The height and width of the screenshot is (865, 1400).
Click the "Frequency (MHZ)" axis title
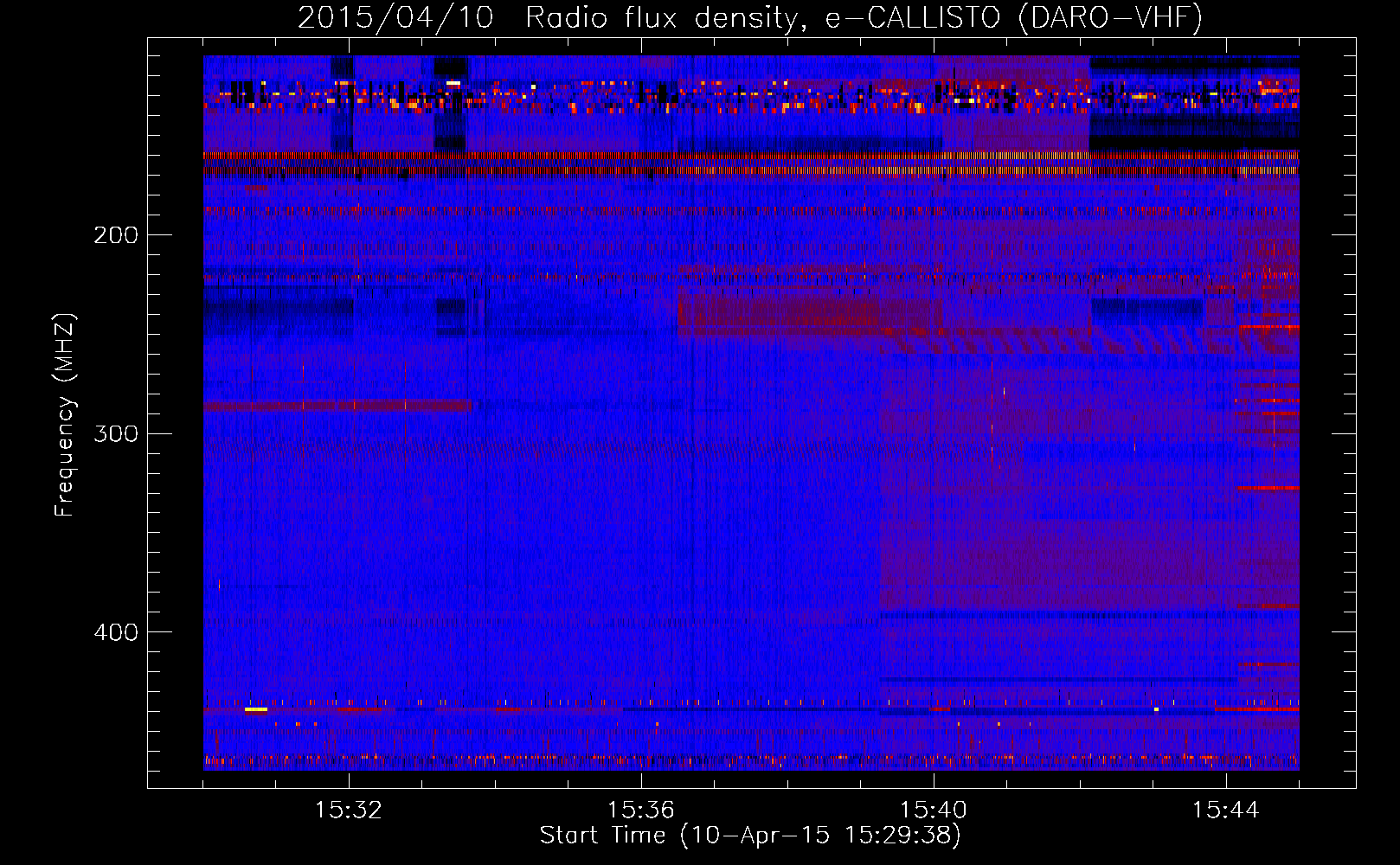click(66, 414)
